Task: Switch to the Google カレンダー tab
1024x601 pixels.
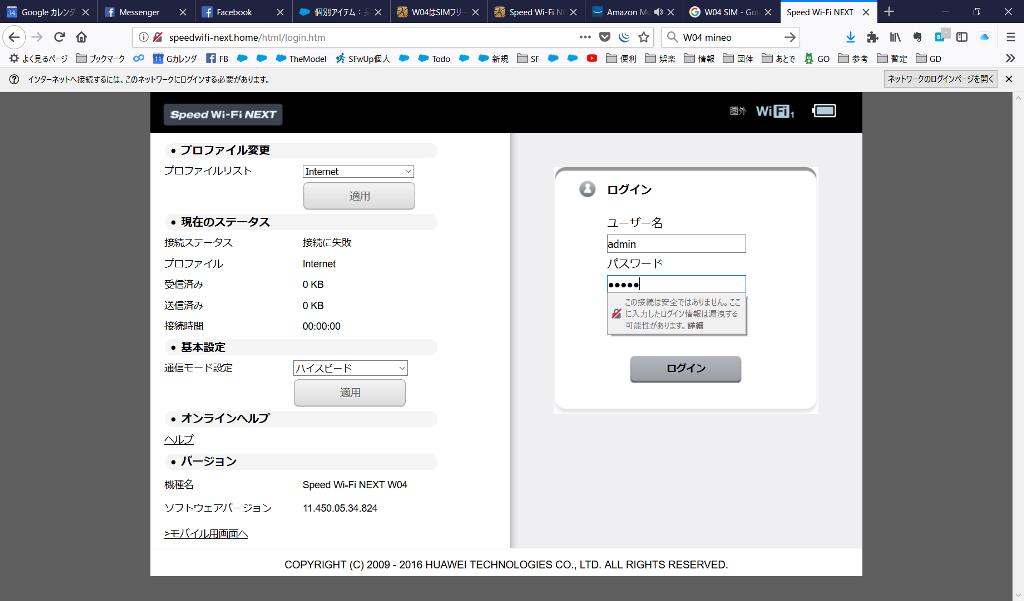Action: click(x=49, y=12)
